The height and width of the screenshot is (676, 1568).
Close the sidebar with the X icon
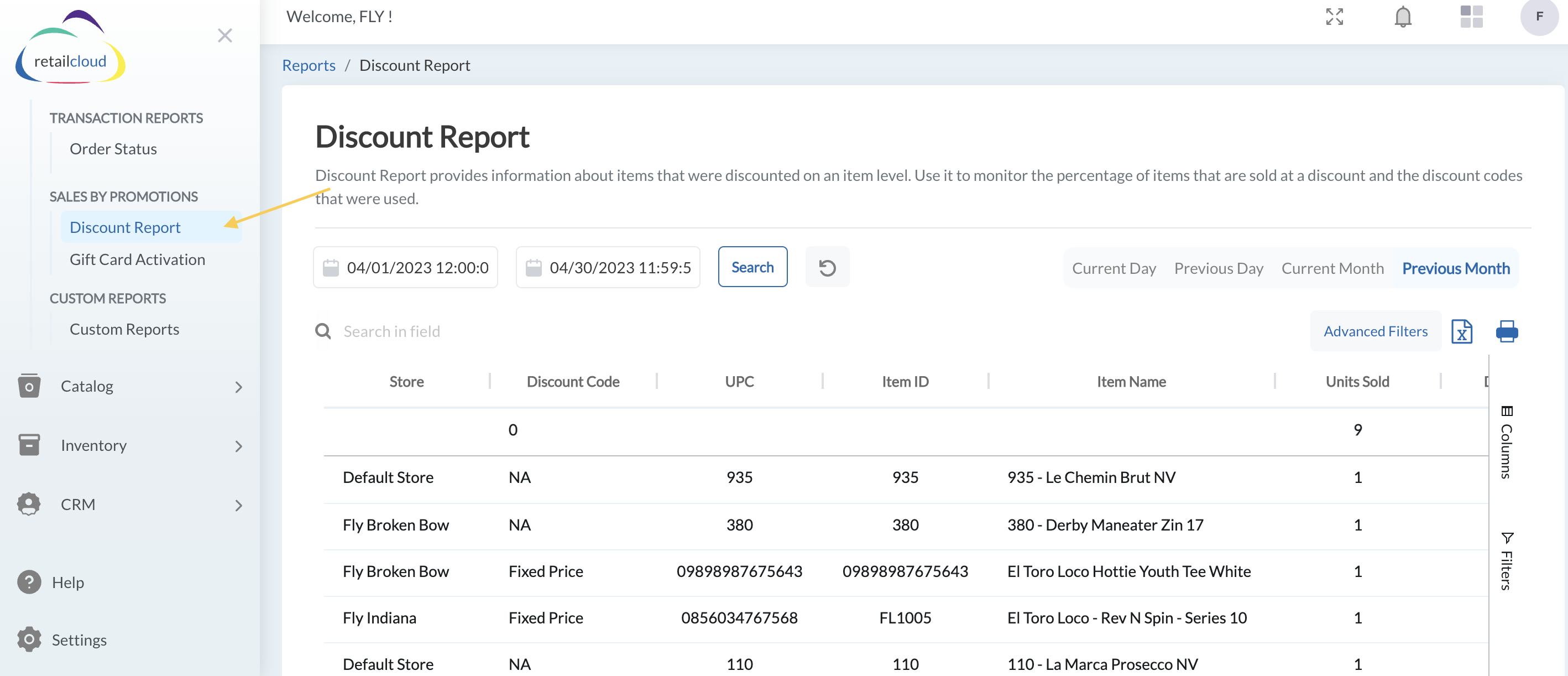[224, 35]
